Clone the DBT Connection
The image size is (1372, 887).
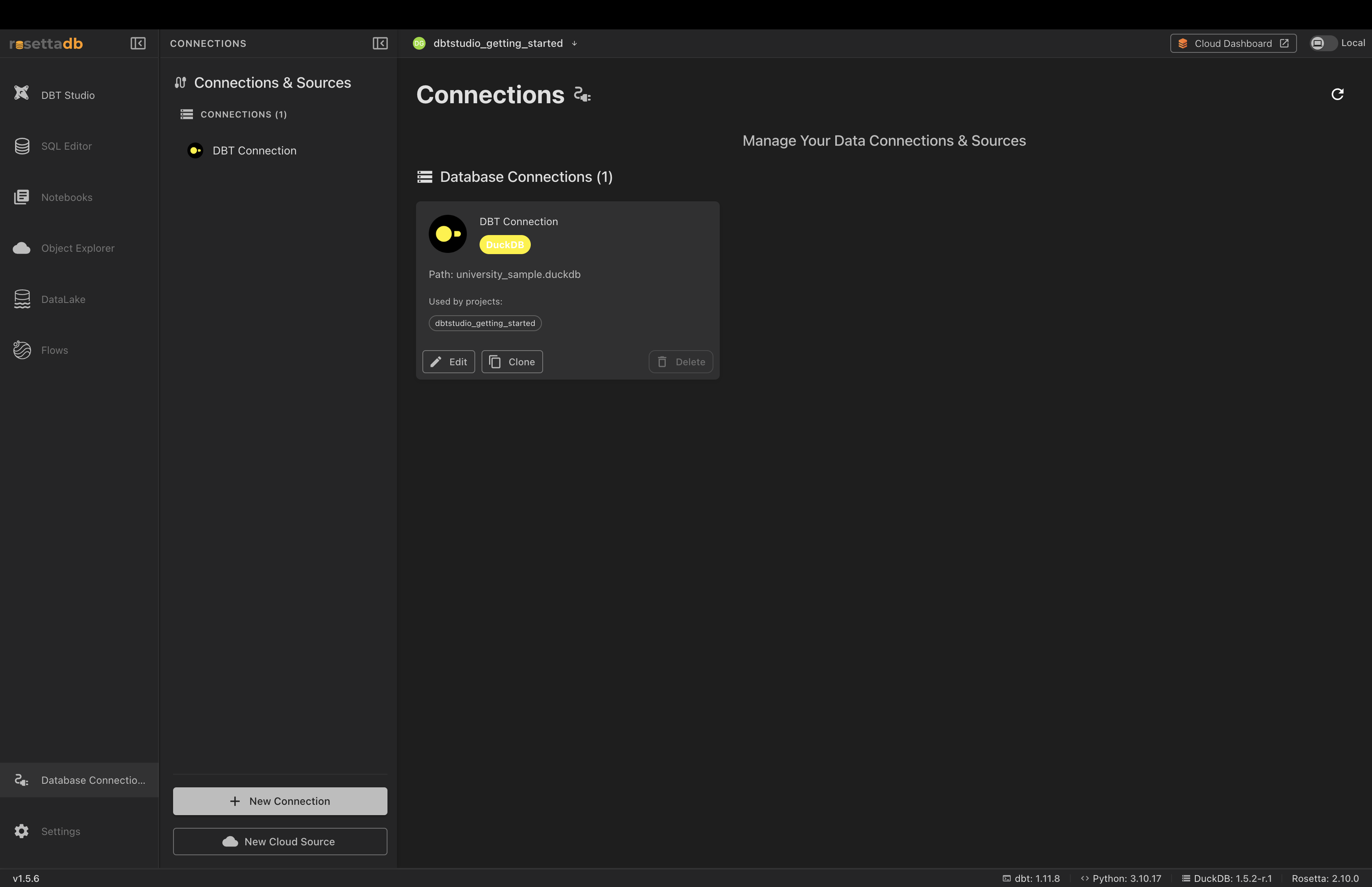click(512, 362)
